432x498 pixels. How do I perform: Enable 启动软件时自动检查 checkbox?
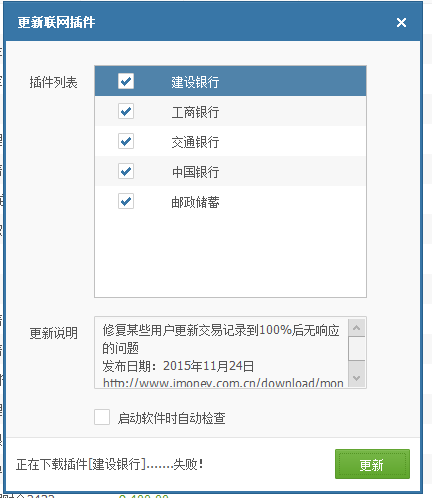click(x=102, y=417)
